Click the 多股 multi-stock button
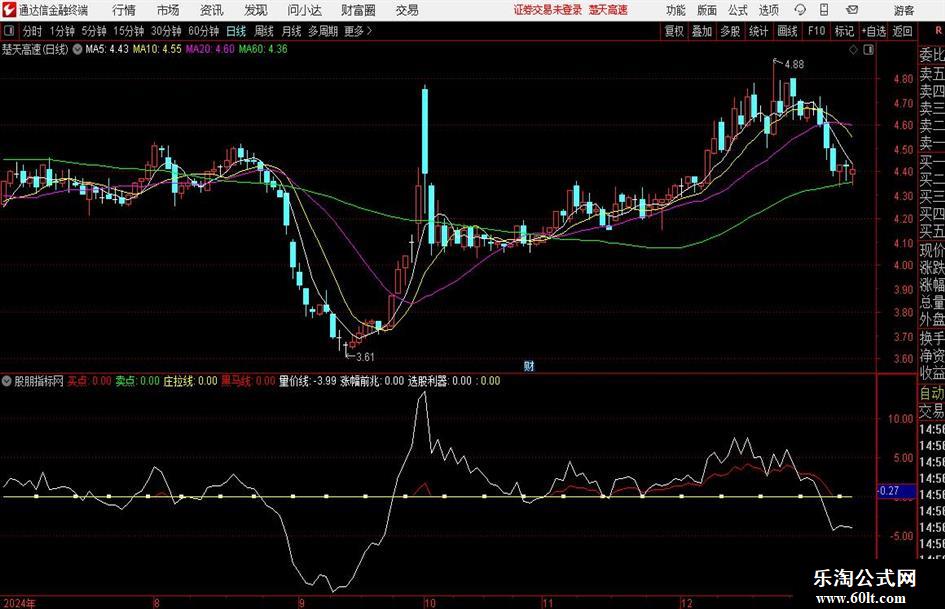The width and height of the screenshot is (945, 609). click(x=730, y=31)
